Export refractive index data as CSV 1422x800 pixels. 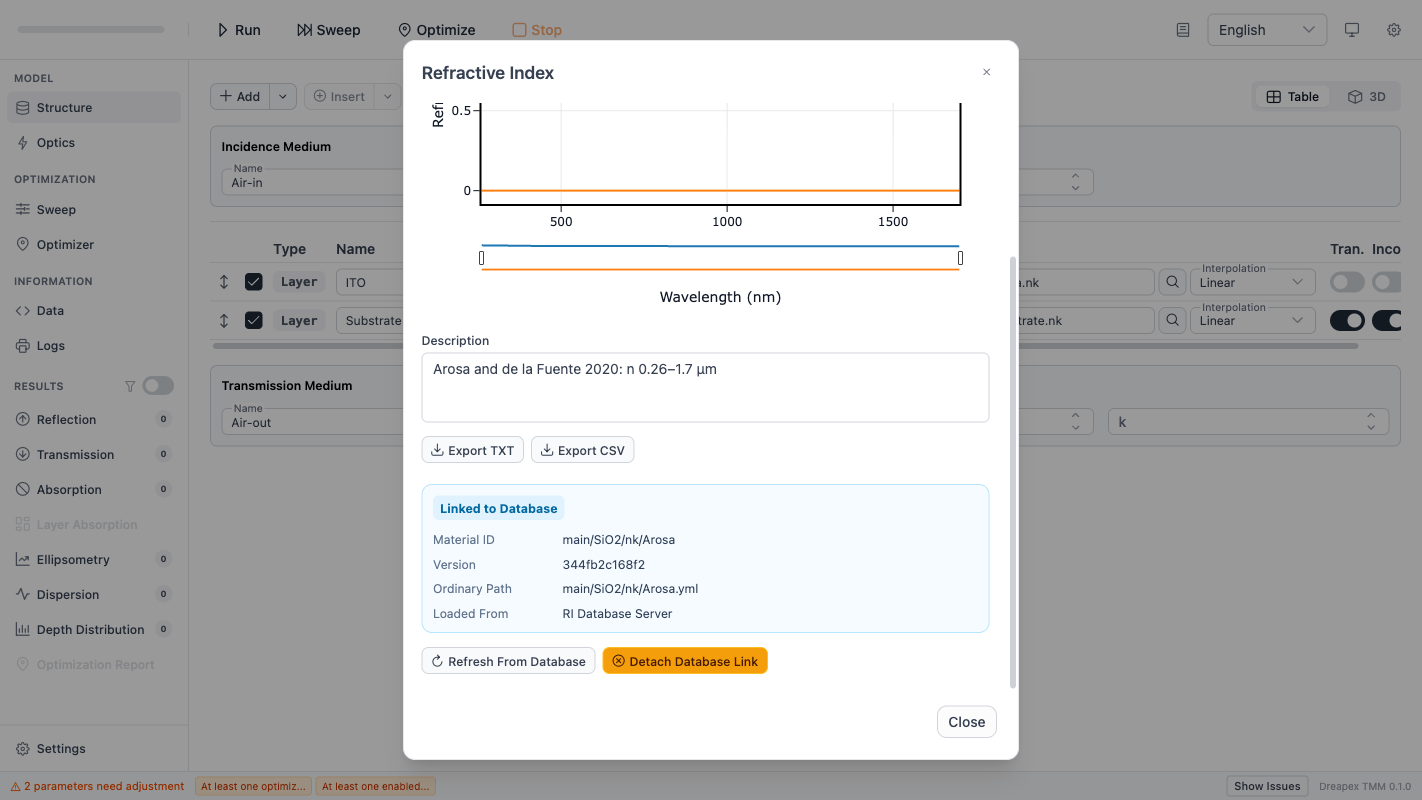582,449
